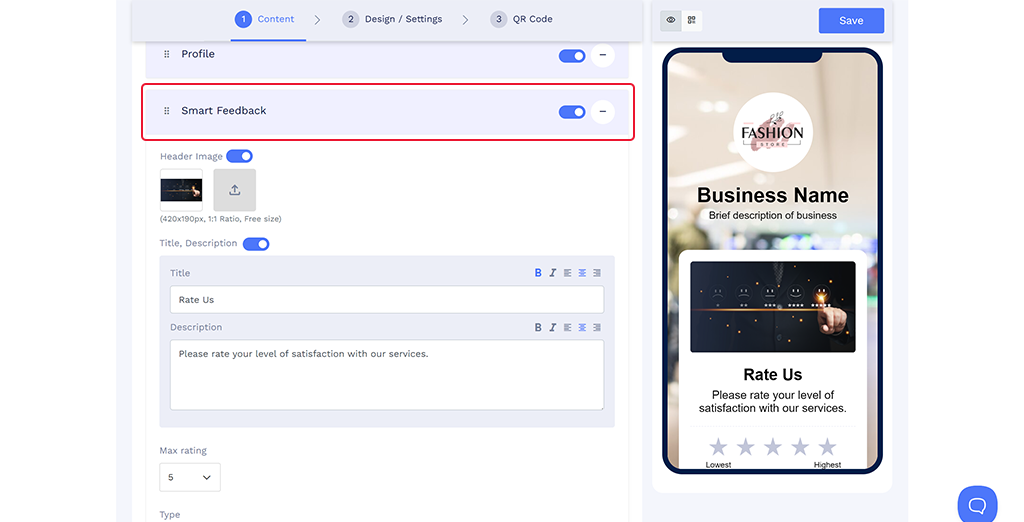
Task: Click the header image upload icon
Action: coord(234,190)
